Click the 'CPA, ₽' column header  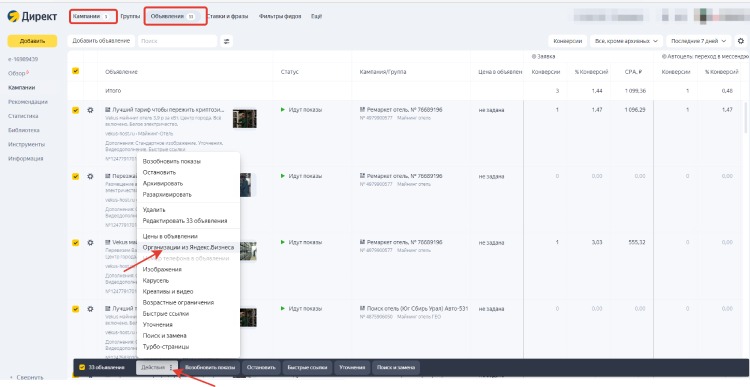coord(633,72)
